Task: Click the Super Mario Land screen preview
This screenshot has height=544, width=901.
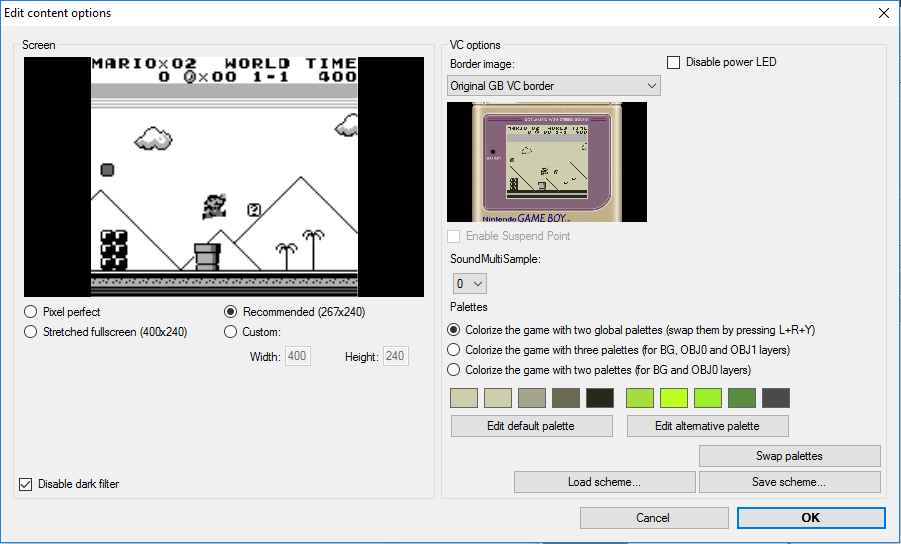Action: point(224,177)
